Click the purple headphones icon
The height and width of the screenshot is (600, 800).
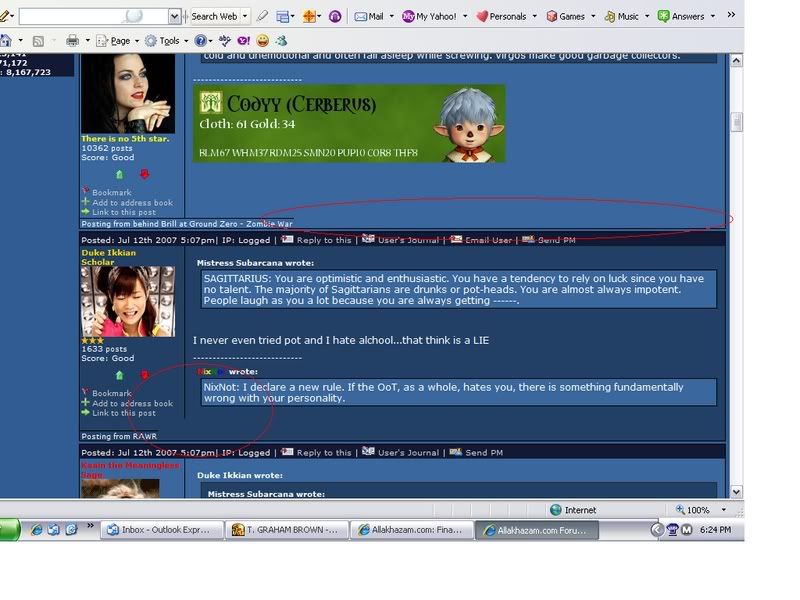[335, 17]
